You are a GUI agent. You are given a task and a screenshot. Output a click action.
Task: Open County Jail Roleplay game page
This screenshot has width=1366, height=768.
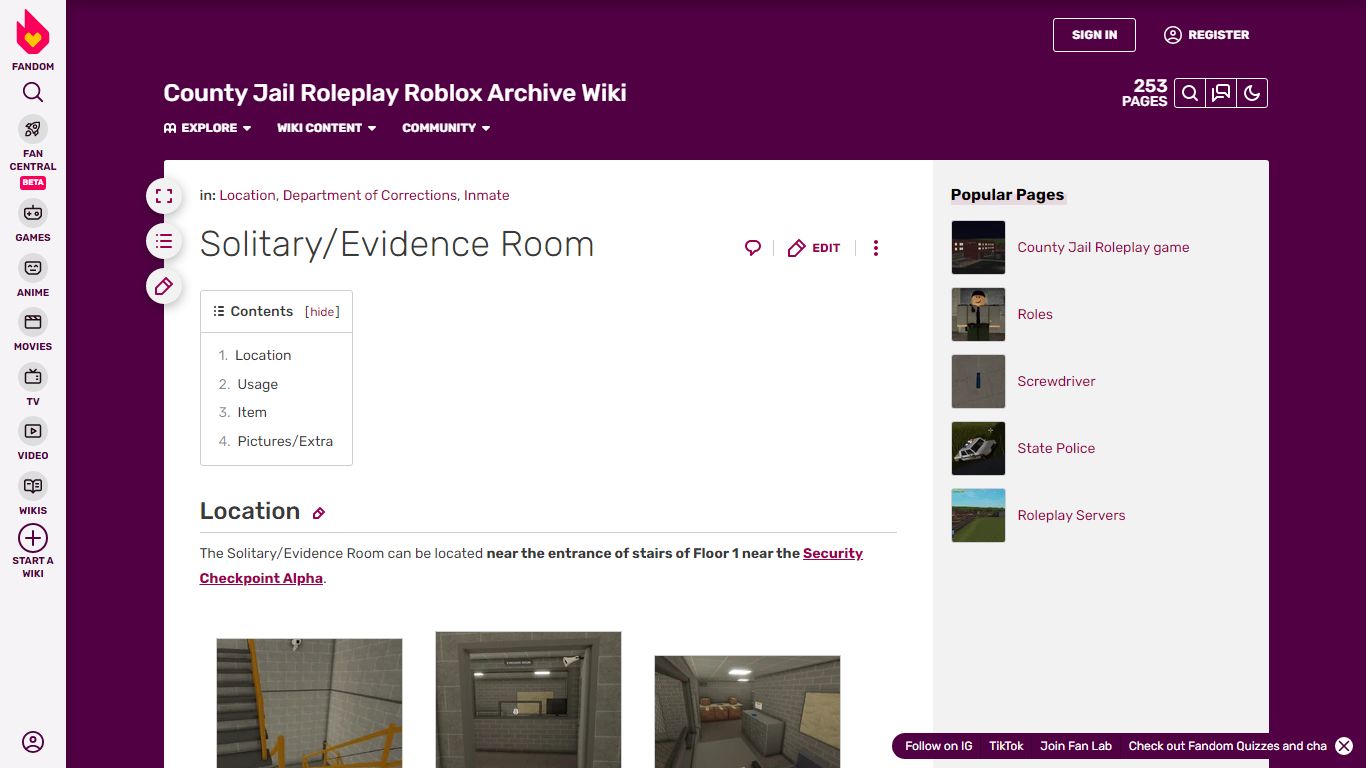point(1103,247)
